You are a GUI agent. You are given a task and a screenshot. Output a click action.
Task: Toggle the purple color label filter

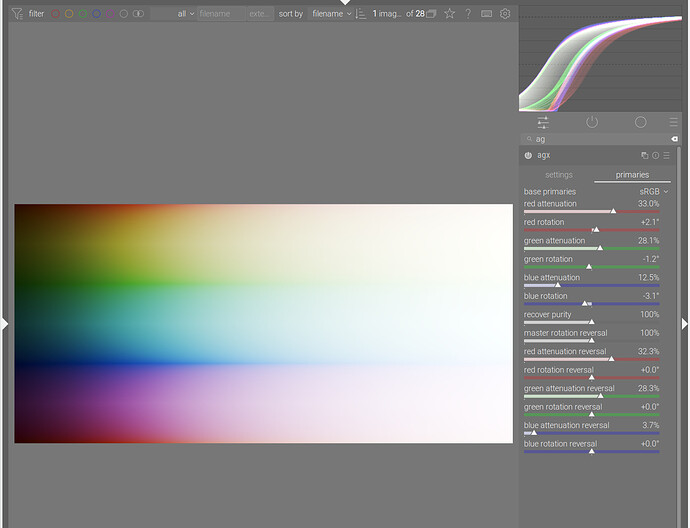[110, 14]
